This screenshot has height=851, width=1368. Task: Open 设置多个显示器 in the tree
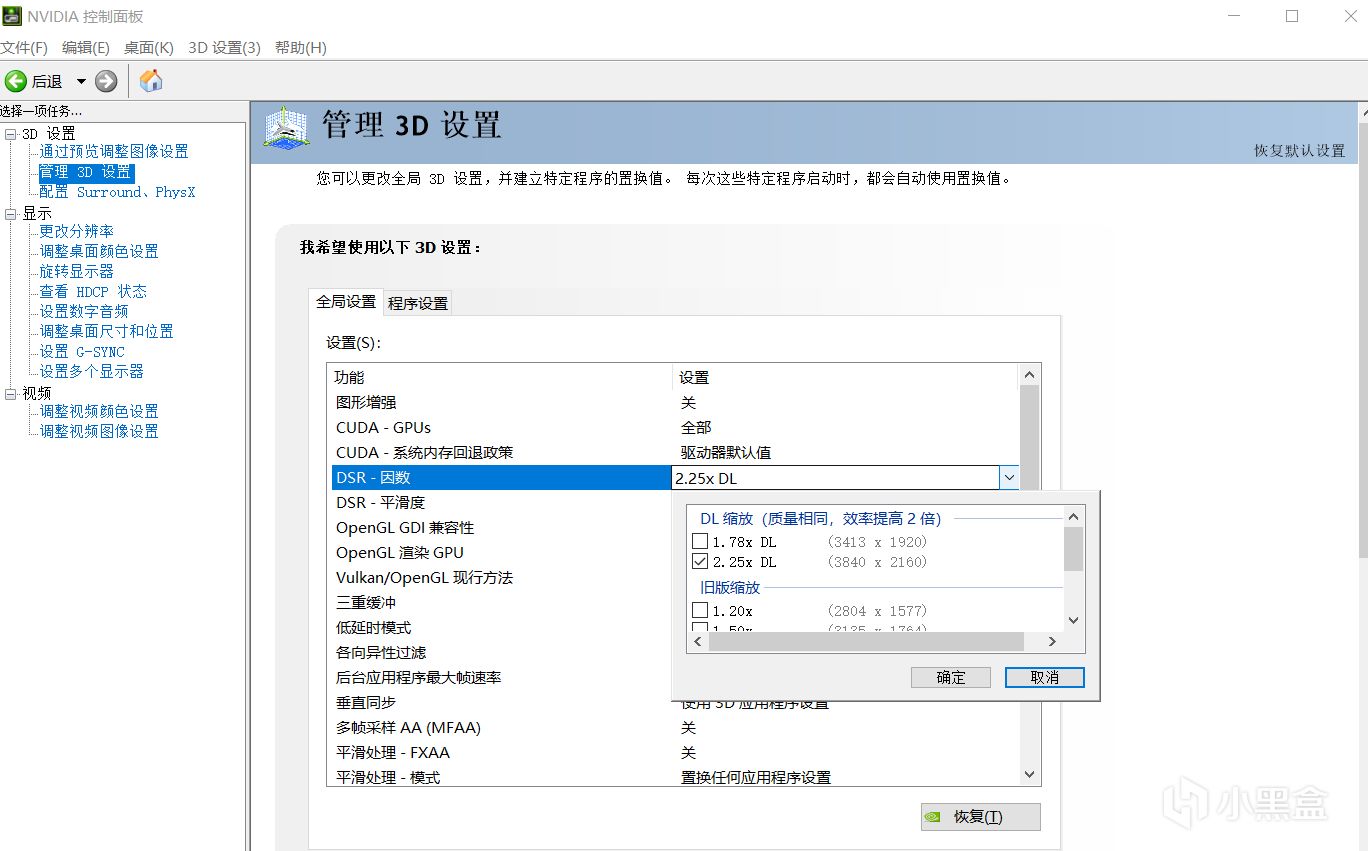coord(92,371)
